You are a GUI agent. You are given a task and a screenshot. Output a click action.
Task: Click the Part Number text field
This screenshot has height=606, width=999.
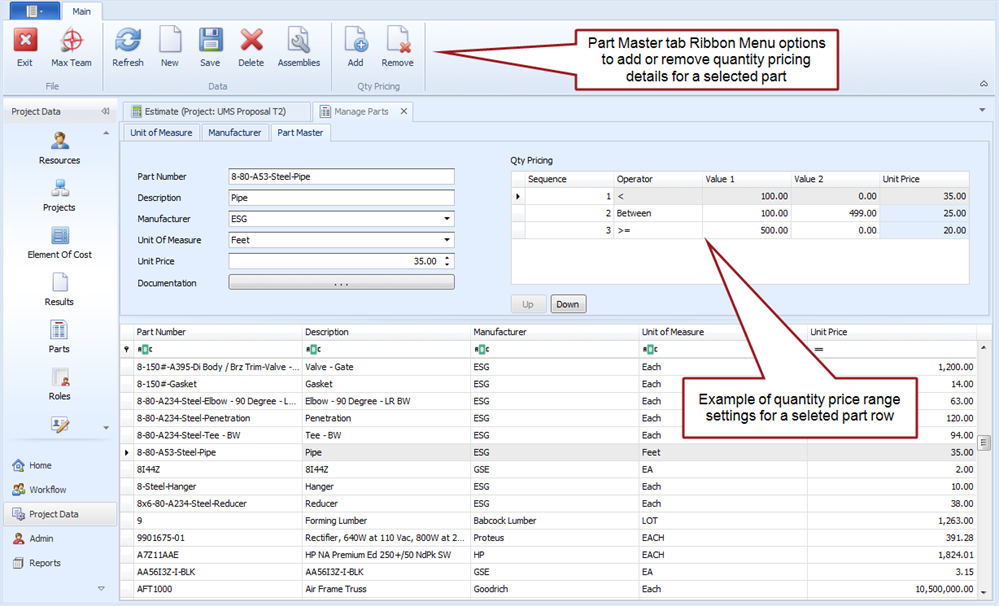(x=341, y=177)
